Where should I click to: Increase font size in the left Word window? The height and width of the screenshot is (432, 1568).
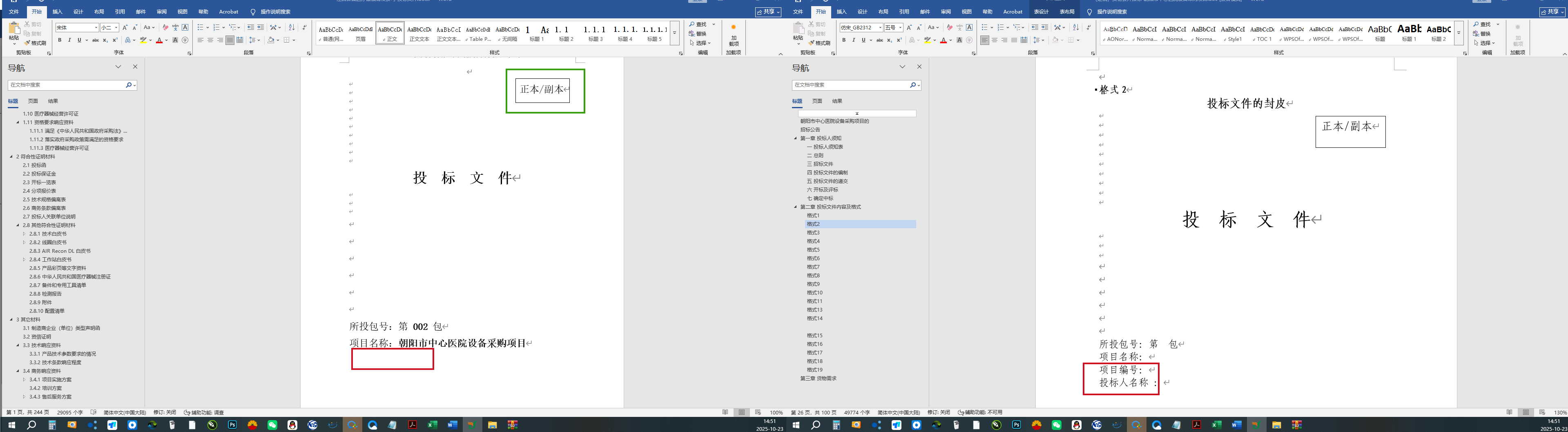(x=125, y=27)
